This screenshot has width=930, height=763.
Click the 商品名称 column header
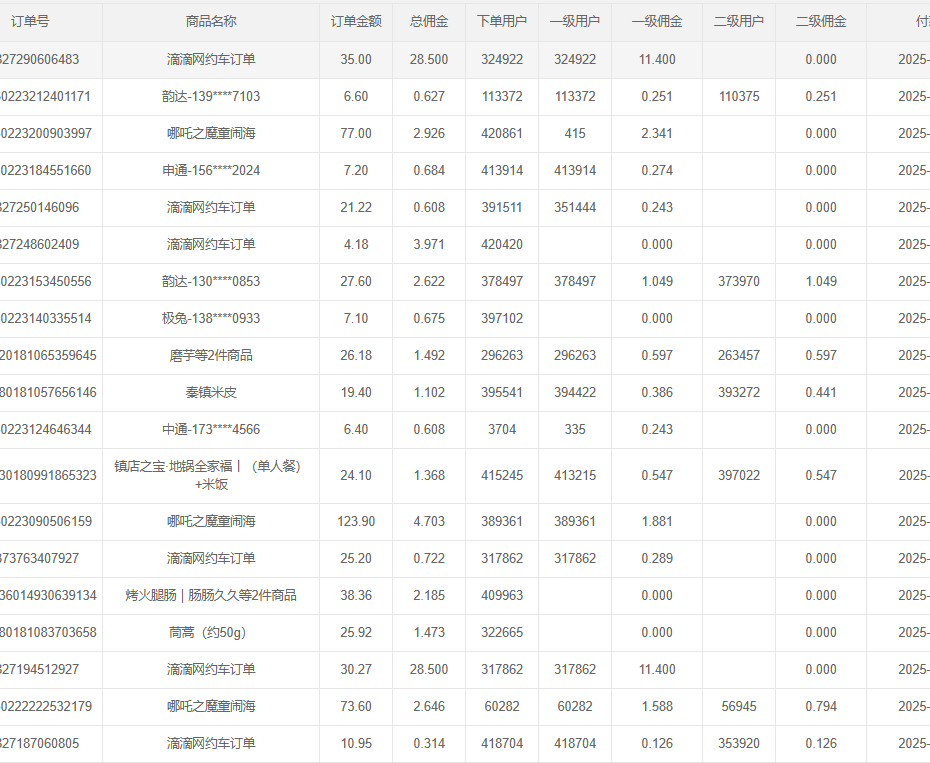(x=211, y=21)
